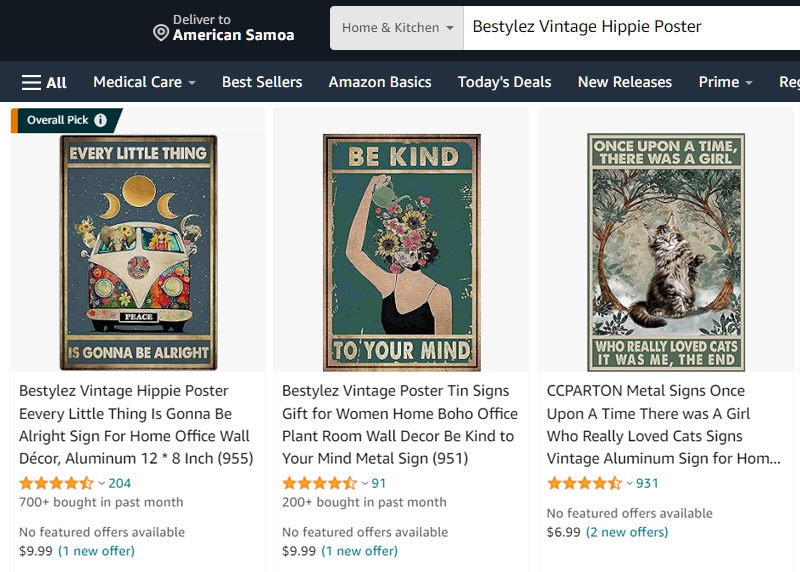Click star rating of Be Kind sign
800x572 pixels.
point(319,483)
